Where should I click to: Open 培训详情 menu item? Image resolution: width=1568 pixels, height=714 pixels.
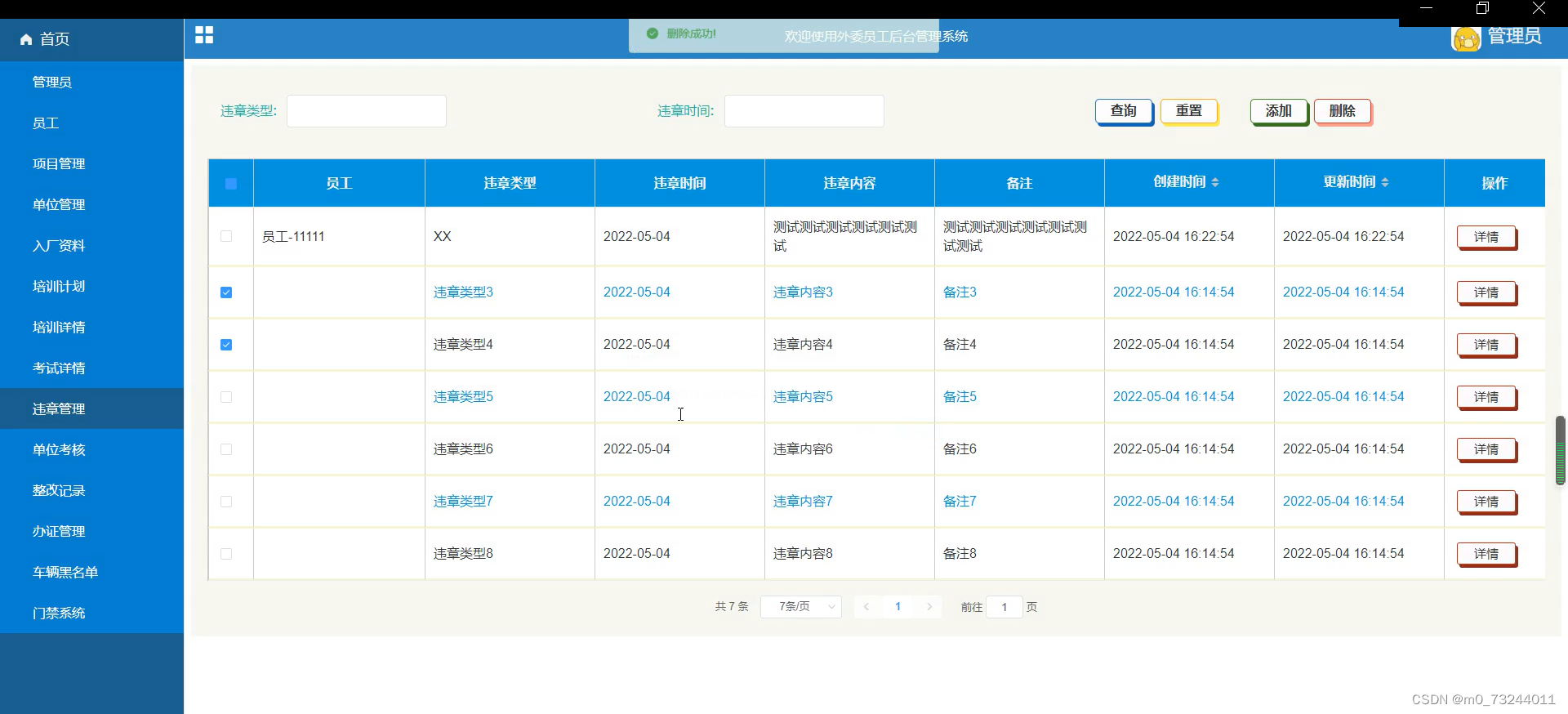(91, 327)
